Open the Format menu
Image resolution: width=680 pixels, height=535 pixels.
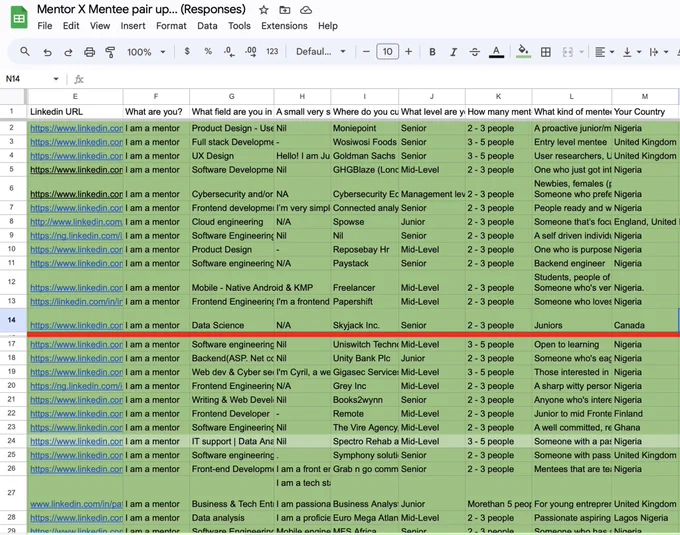coord(171,26)
